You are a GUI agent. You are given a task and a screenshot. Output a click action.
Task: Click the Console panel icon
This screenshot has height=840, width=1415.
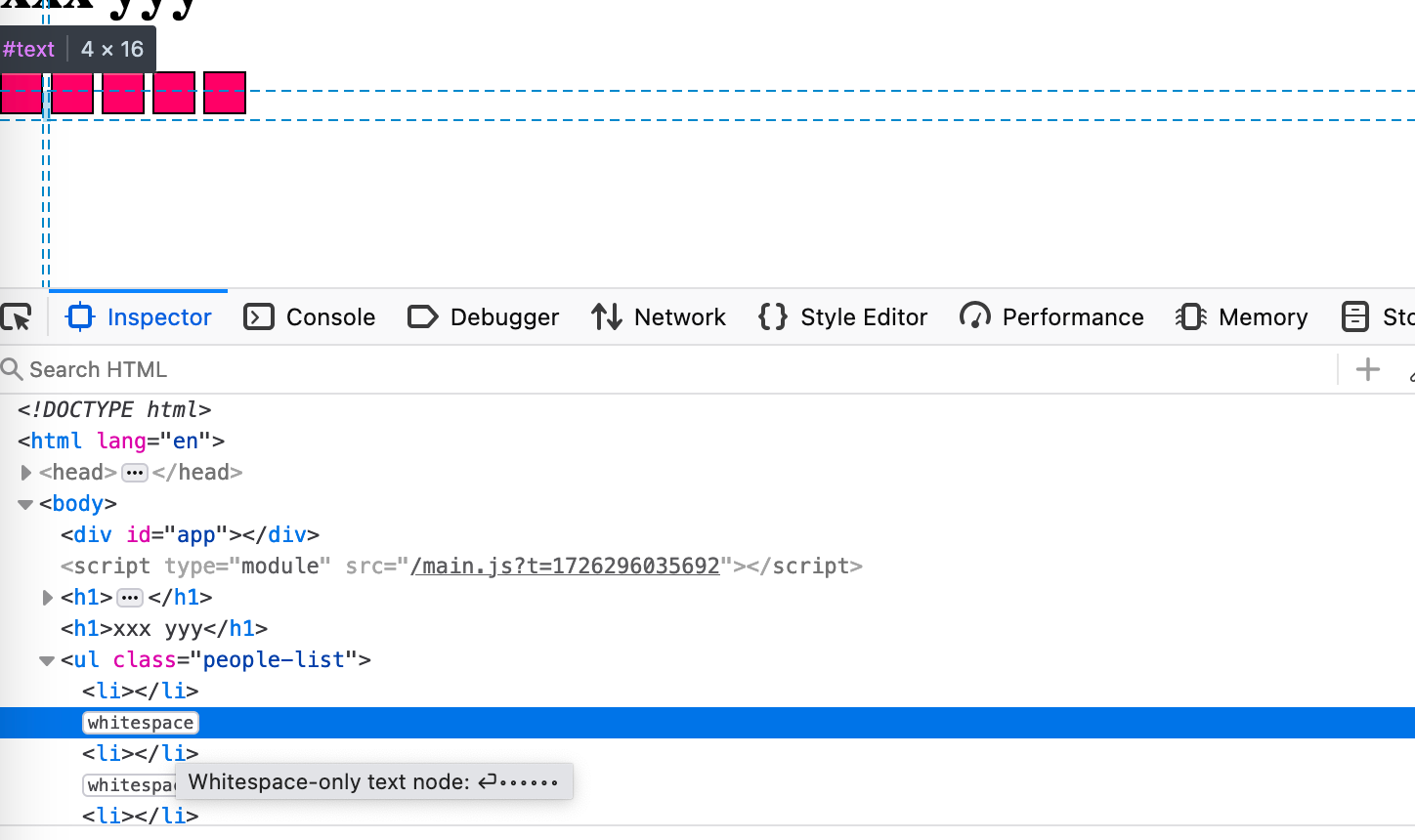click(x=258, y=317)
